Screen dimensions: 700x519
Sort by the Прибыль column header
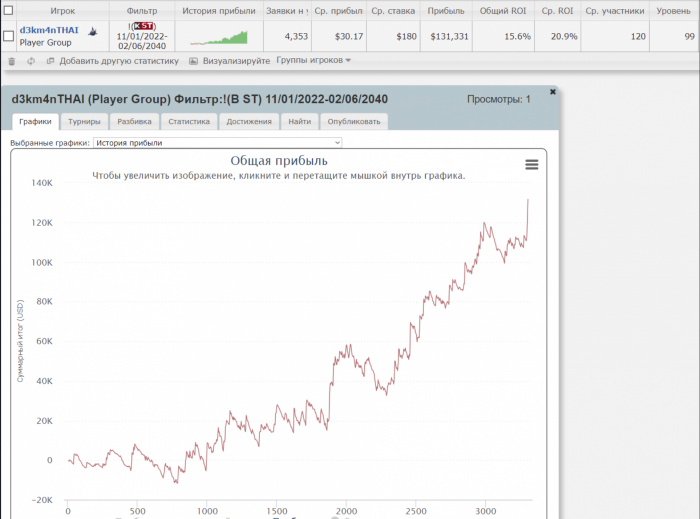(445, 10)
